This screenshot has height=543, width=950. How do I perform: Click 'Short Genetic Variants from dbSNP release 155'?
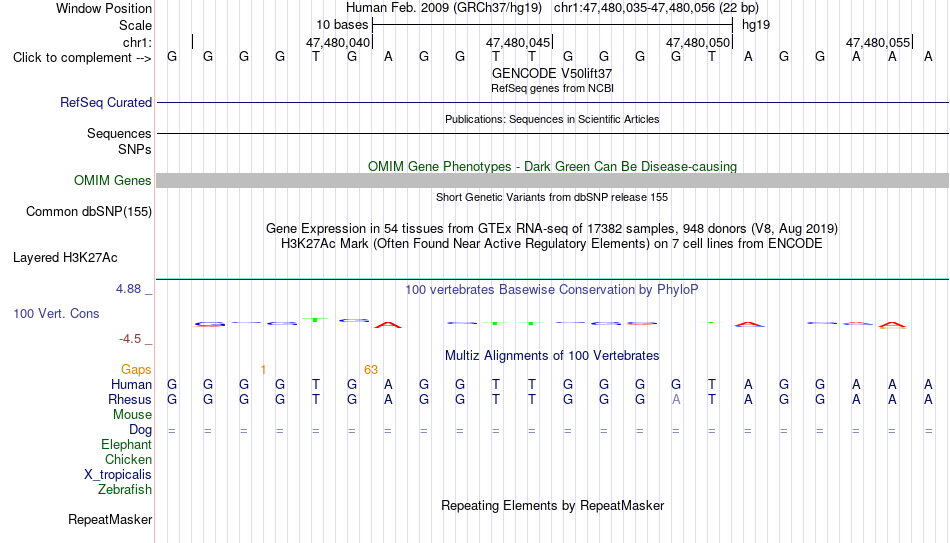[x=552, y=197]
